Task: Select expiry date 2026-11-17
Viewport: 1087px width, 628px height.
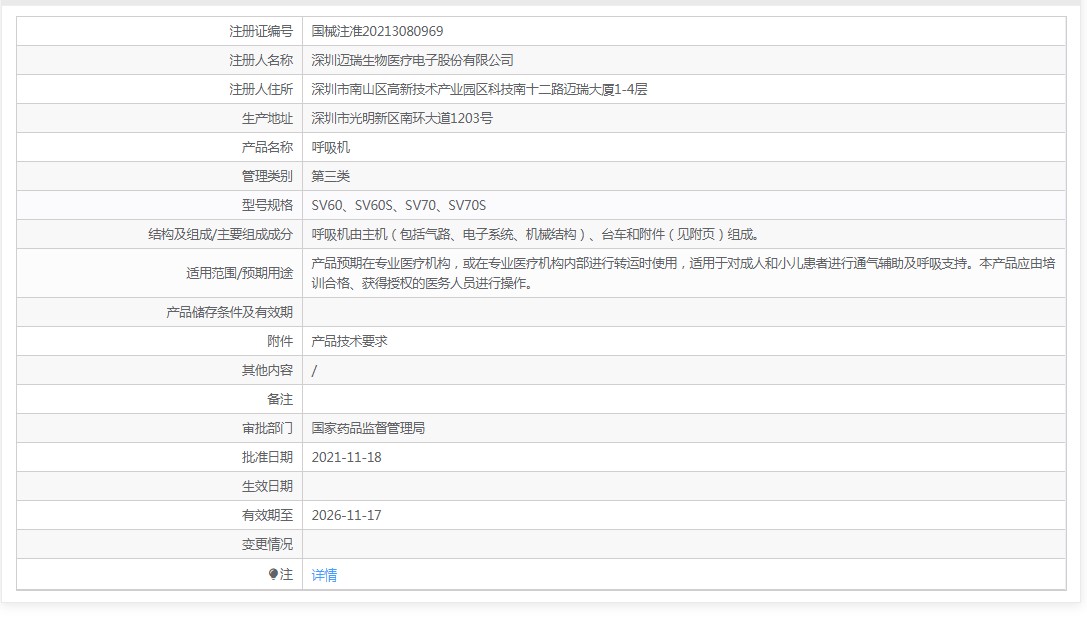Action: (x=347, y=516)
